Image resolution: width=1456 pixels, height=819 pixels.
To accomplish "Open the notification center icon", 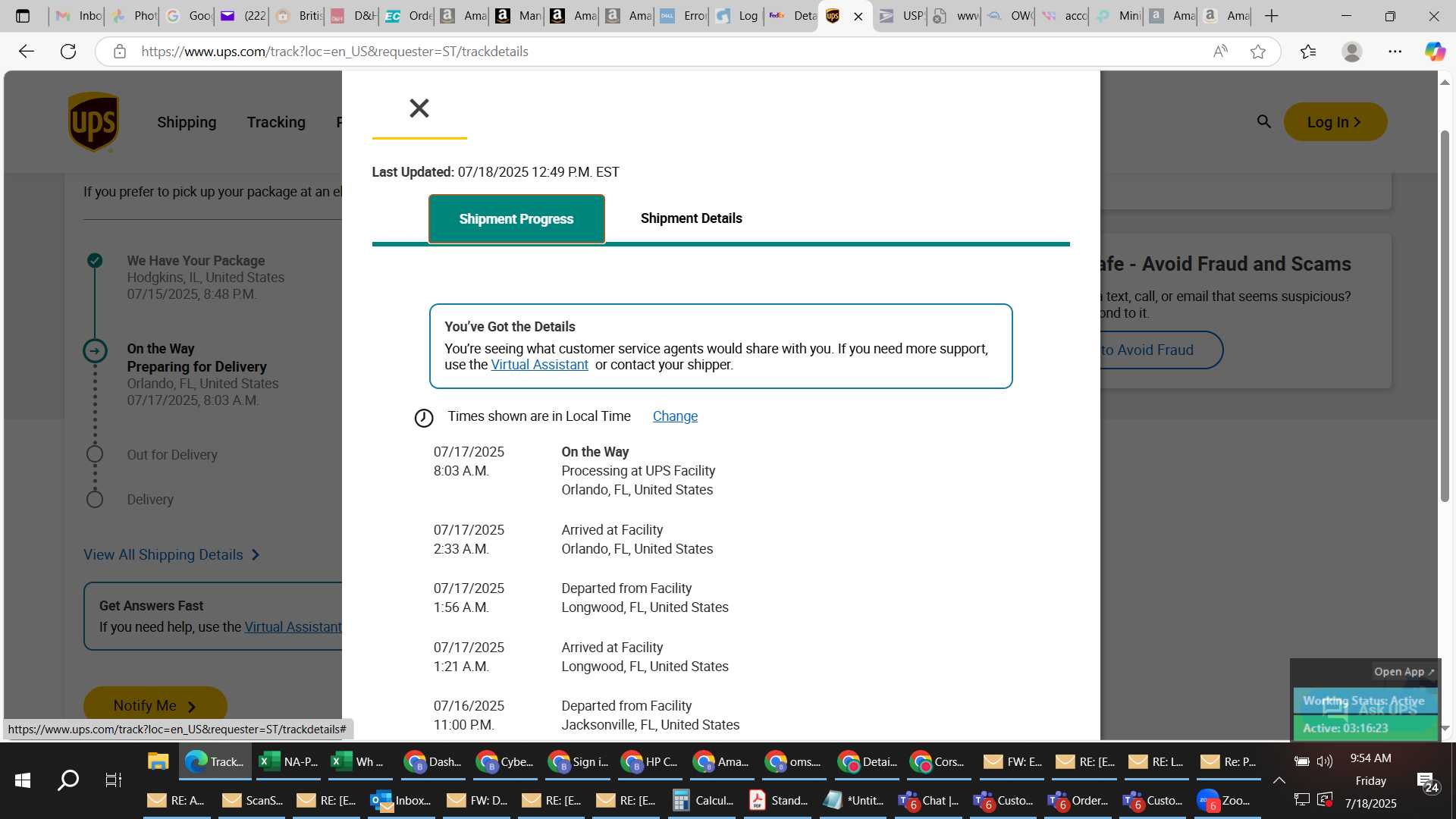I will (x=1428, y=782).
